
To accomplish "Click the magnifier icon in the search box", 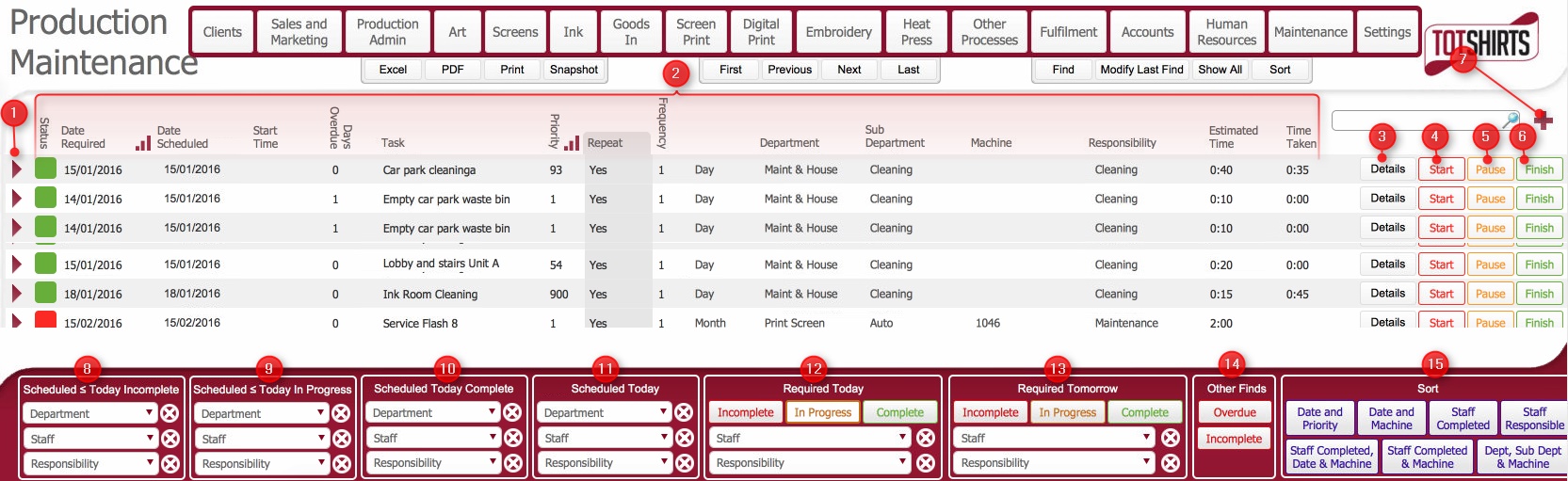I will [x=1510, y=120].
